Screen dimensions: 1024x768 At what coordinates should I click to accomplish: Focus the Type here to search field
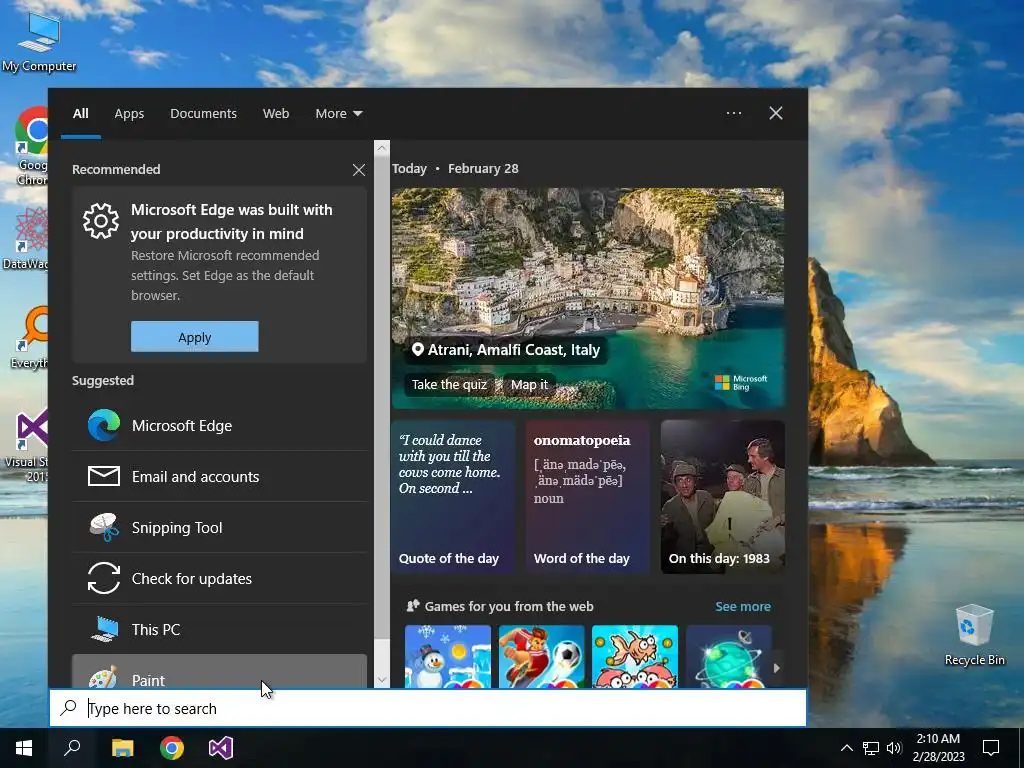pos(428,708)
